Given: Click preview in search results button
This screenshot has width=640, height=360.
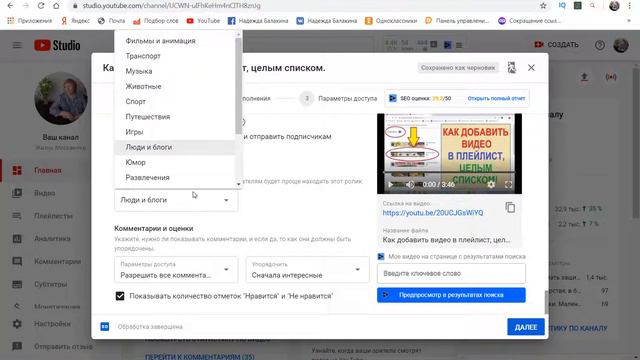Looking at the screenshot, I should 451,295.
